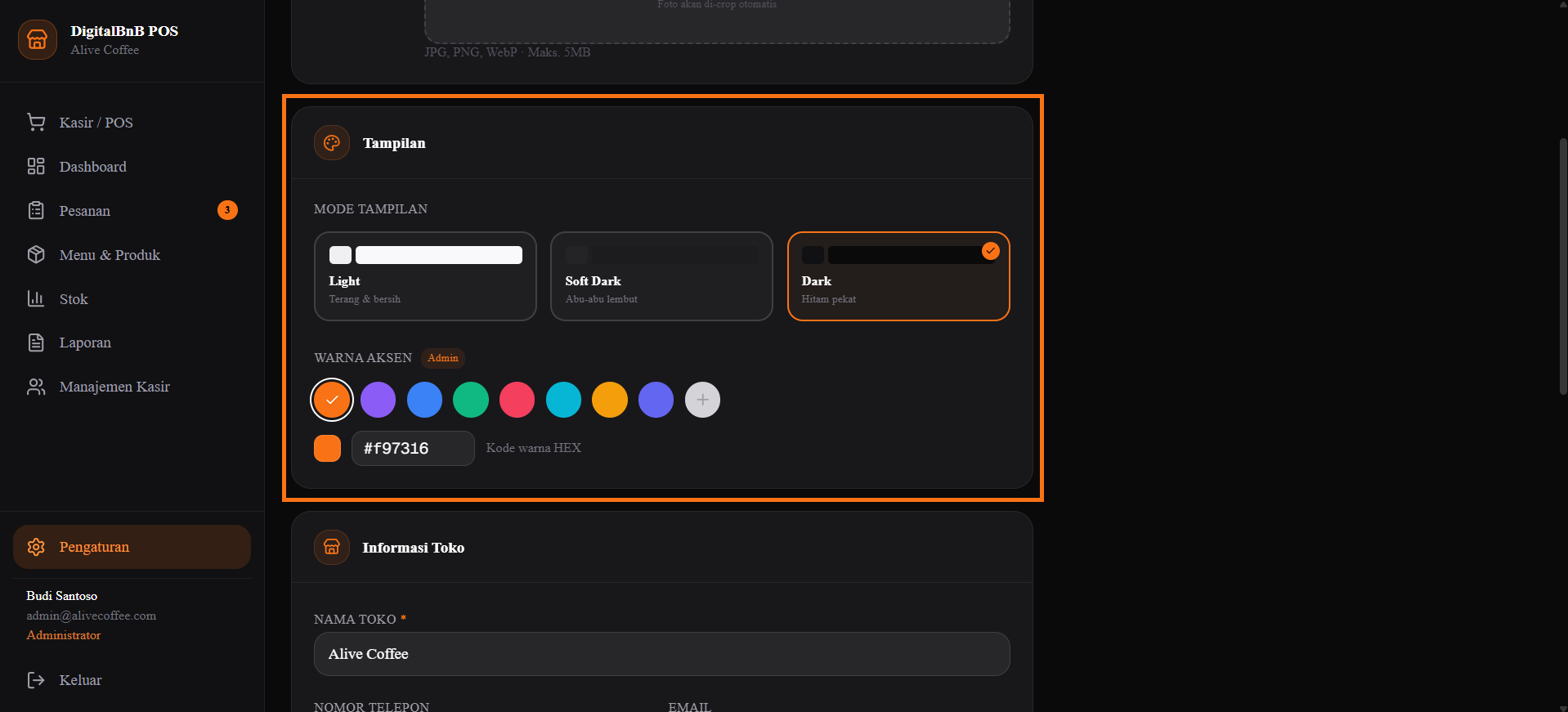Screen dimensions: 1568x712
Task: Click the bar chart icon beside Stok
Action: pyautogui.click(x=36, y=299)
